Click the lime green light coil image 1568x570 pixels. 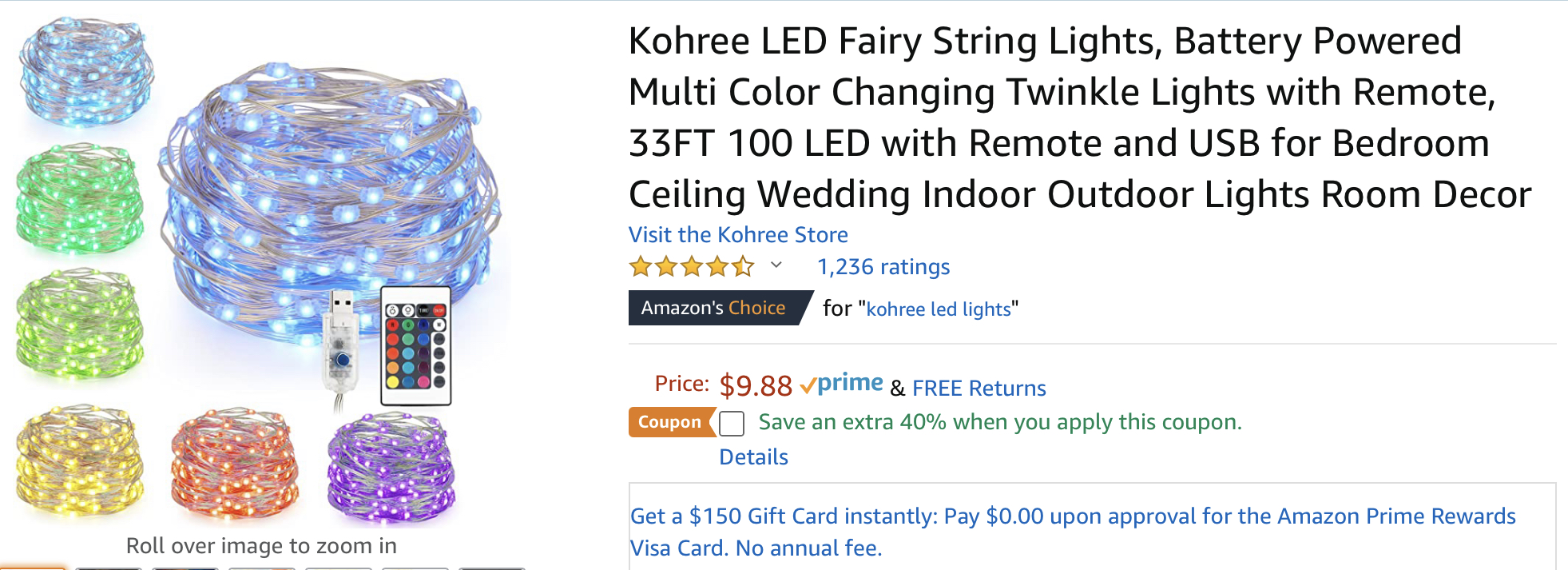point(80,324)
